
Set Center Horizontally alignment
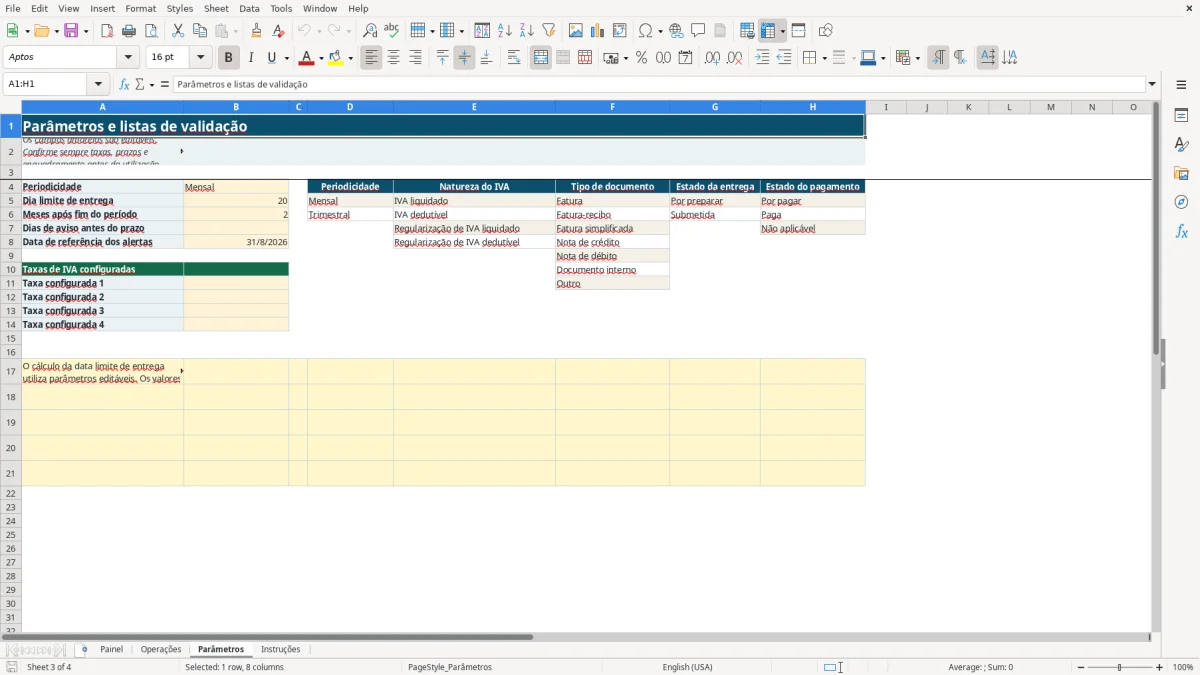point(394,58)
